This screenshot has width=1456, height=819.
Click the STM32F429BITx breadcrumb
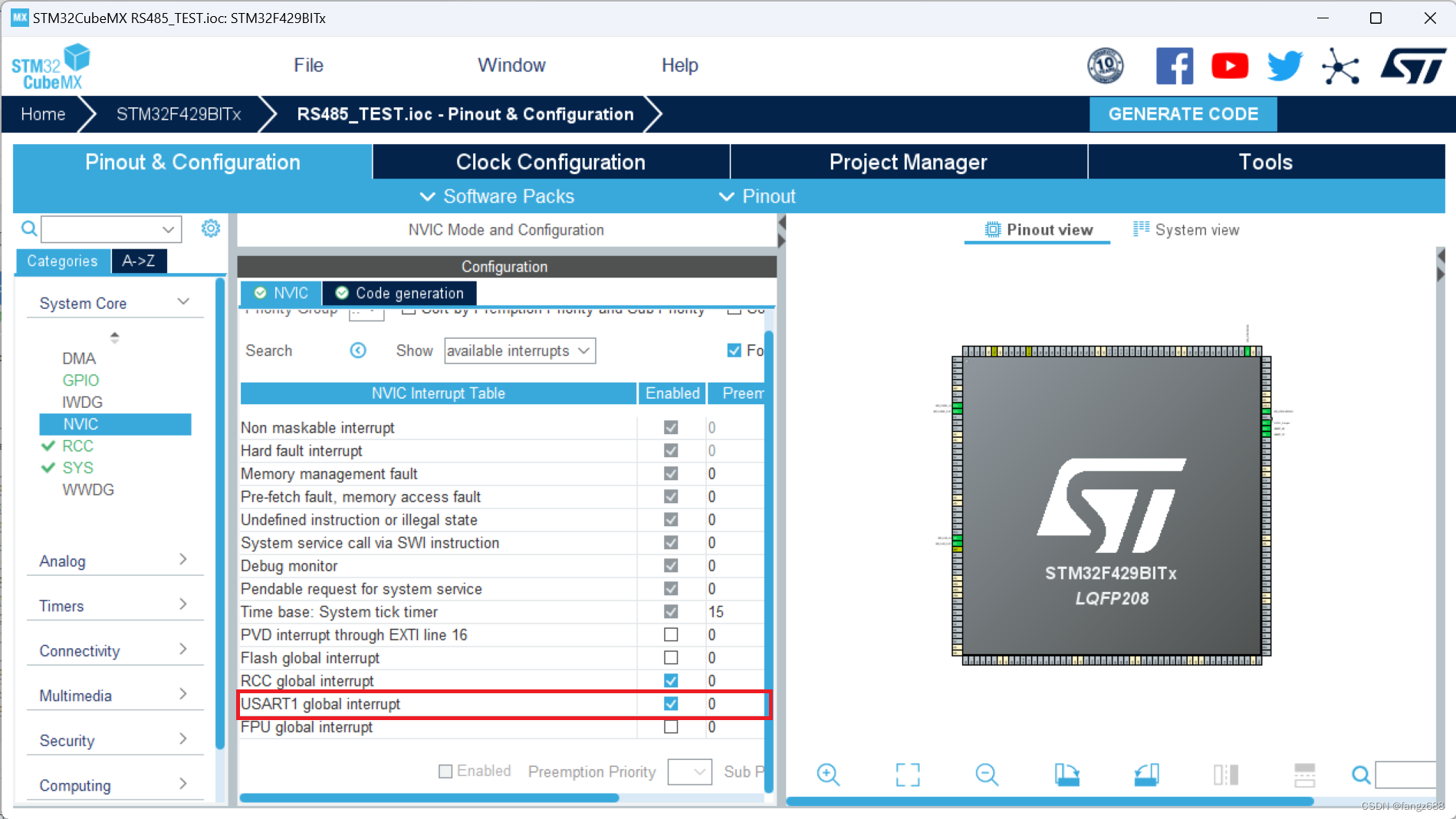(x=179, y=114)
